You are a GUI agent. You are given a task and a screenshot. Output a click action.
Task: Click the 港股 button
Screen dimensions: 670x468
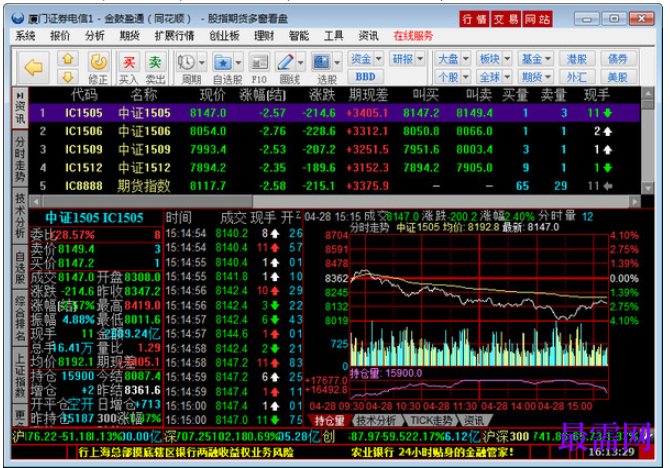pyautogui.click(x=577, y=59)
